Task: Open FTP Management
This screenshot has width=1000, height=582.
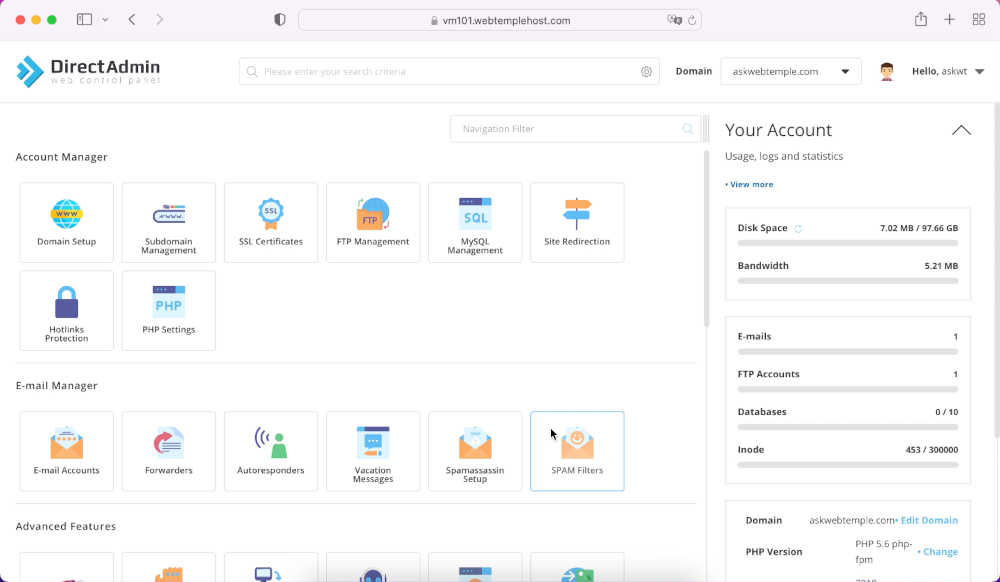Action: click(x=373, y=222)
